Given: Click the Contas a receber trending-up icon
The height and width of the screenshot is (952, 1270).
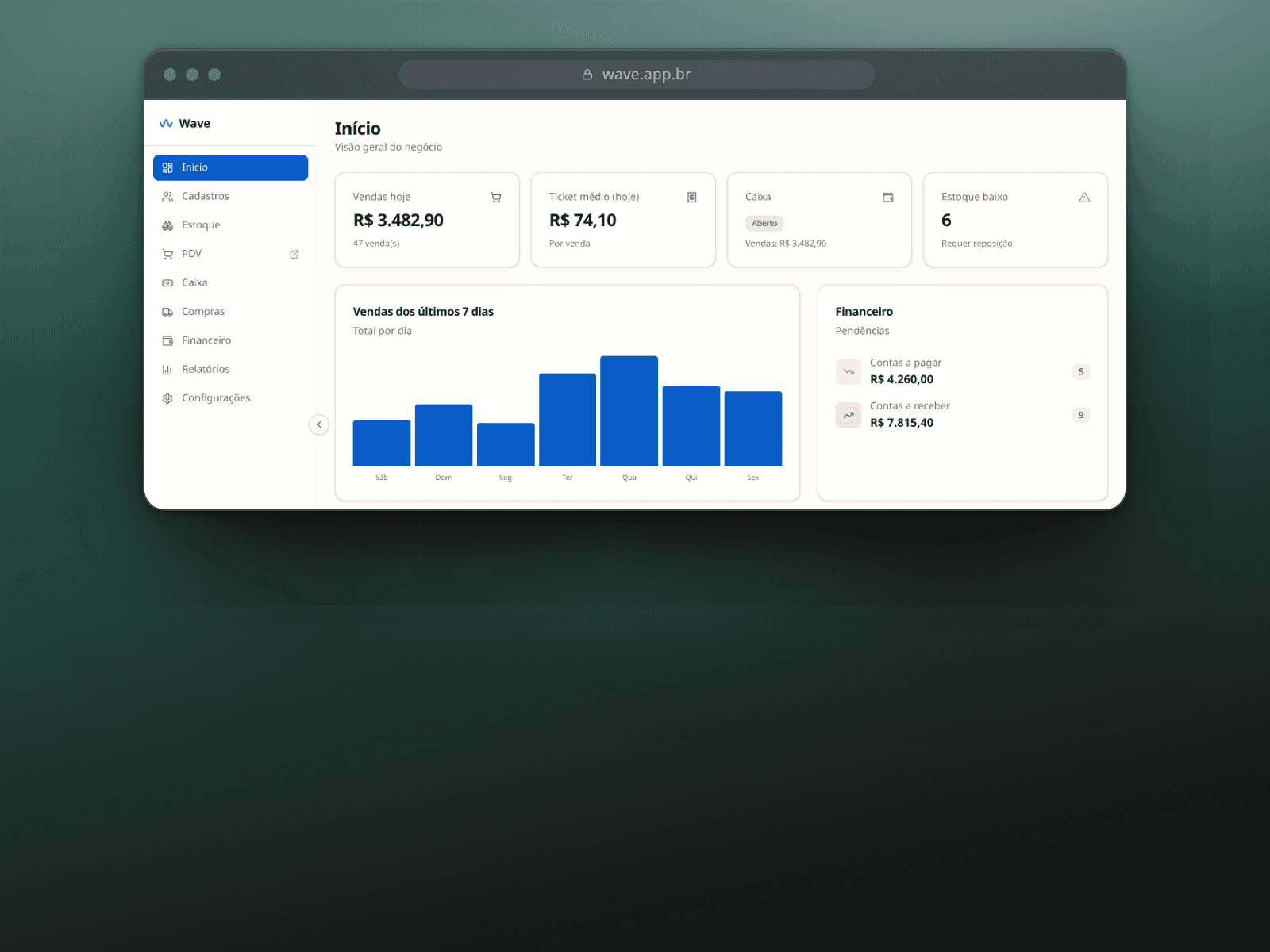Looking at the screenshot, I should (x=849, y=415).
